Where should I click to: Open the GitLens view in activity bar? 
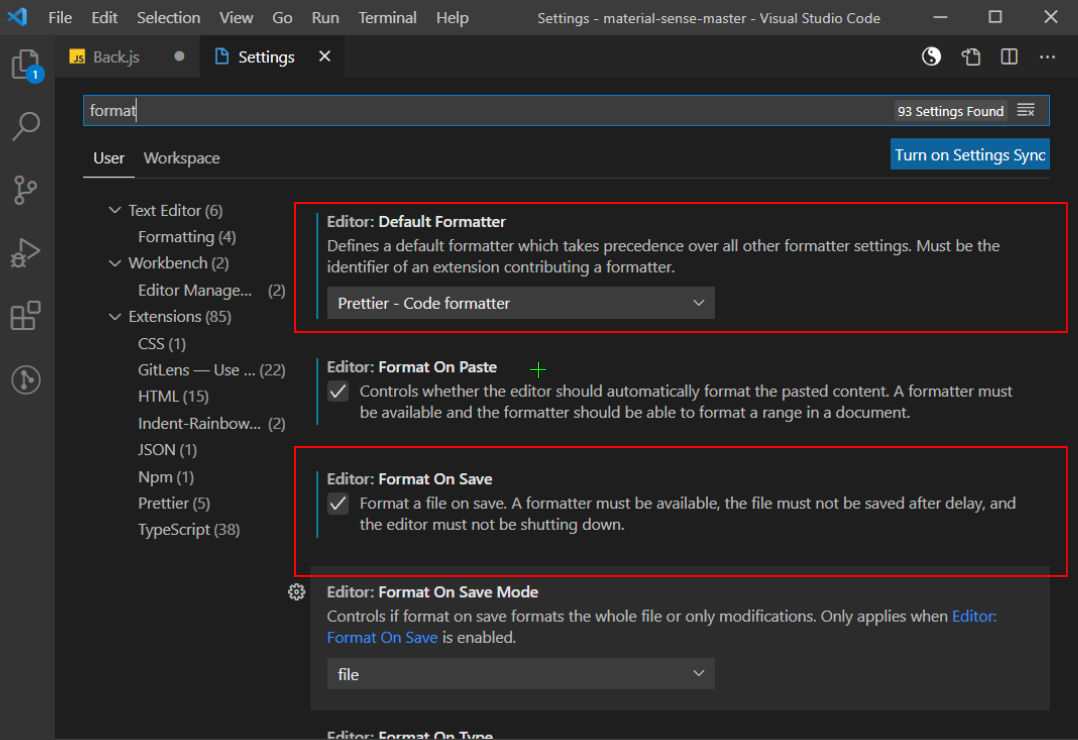[x=26, y=379]
